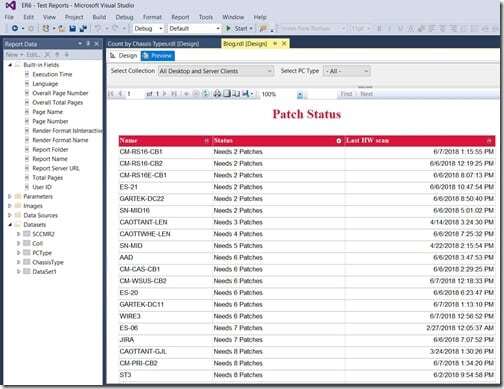Switch to the Design view tab
Image resolution: width=504 pixels, height=389 pixels.
point(124,56)
